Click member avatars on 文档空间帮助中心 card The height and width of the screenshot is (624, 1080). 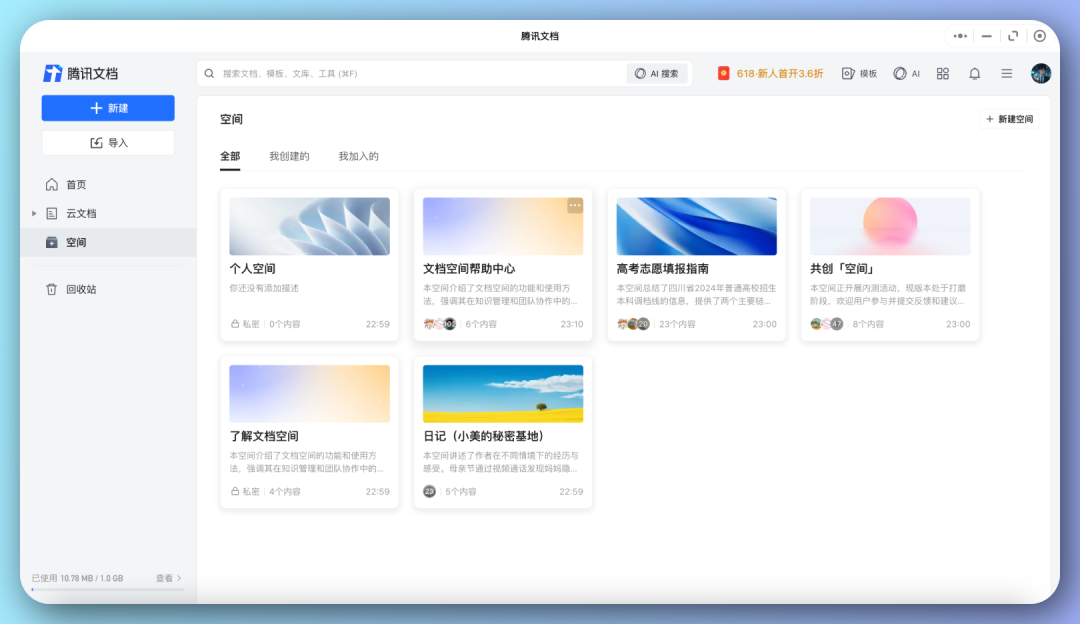tap(440, 324)
